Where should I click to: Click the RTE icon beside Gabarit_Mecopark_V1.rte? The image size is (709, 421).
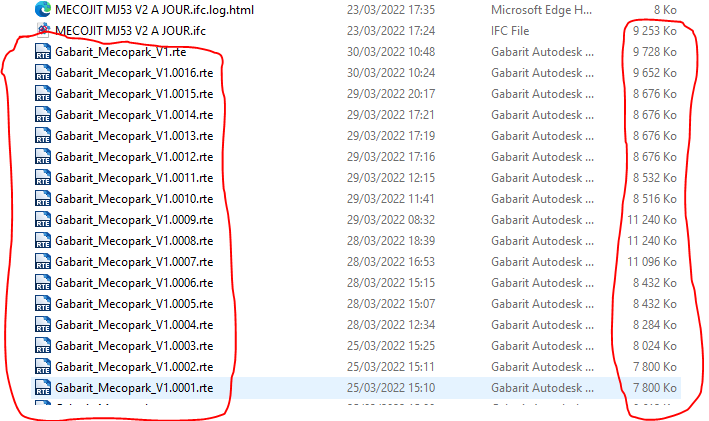43,50
